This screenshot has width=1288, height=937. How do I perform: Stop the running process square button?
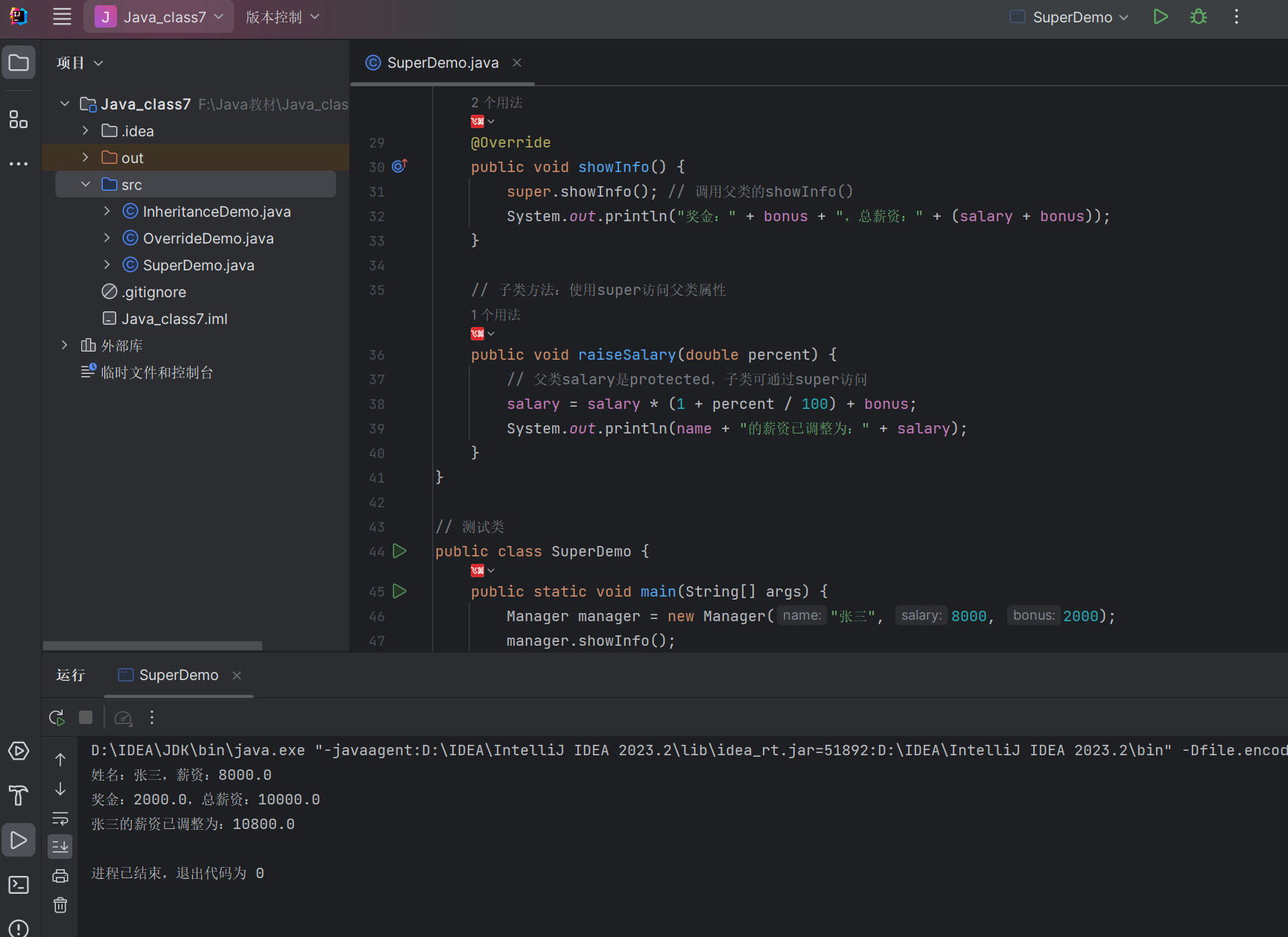(86, 717)
